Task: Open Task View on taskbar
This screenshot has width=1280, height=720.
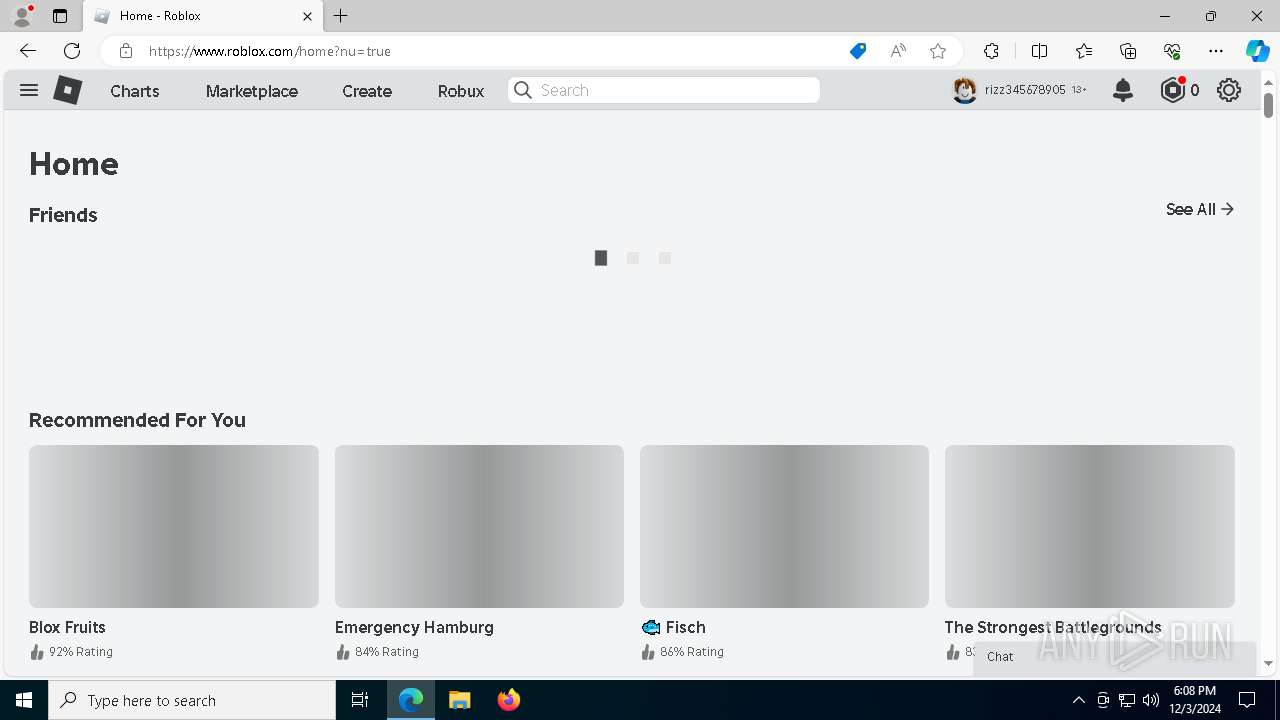Action: pos(360,700)
